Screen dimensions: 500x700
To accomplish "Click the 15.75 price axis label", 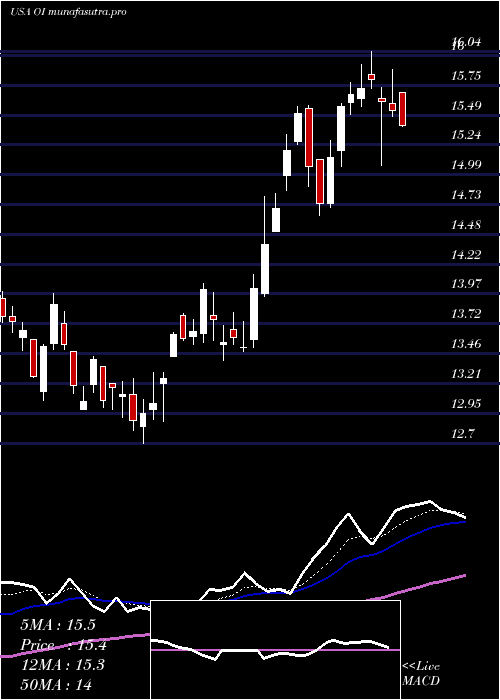I will pos(466,75).
